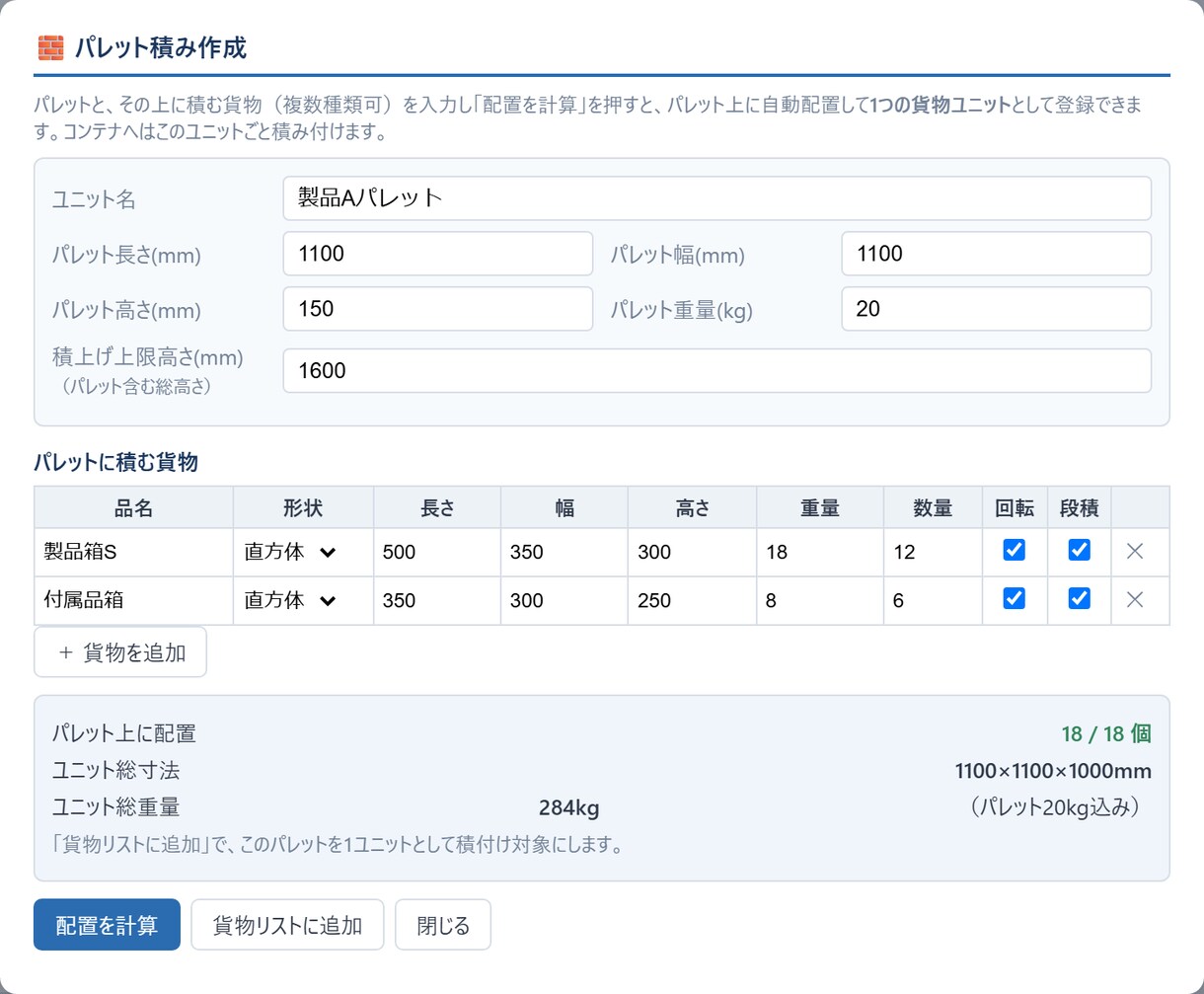This screenshot has width=1204, height=994.
Task: Click the 形状 column header
Action: (x=303, y=508)
